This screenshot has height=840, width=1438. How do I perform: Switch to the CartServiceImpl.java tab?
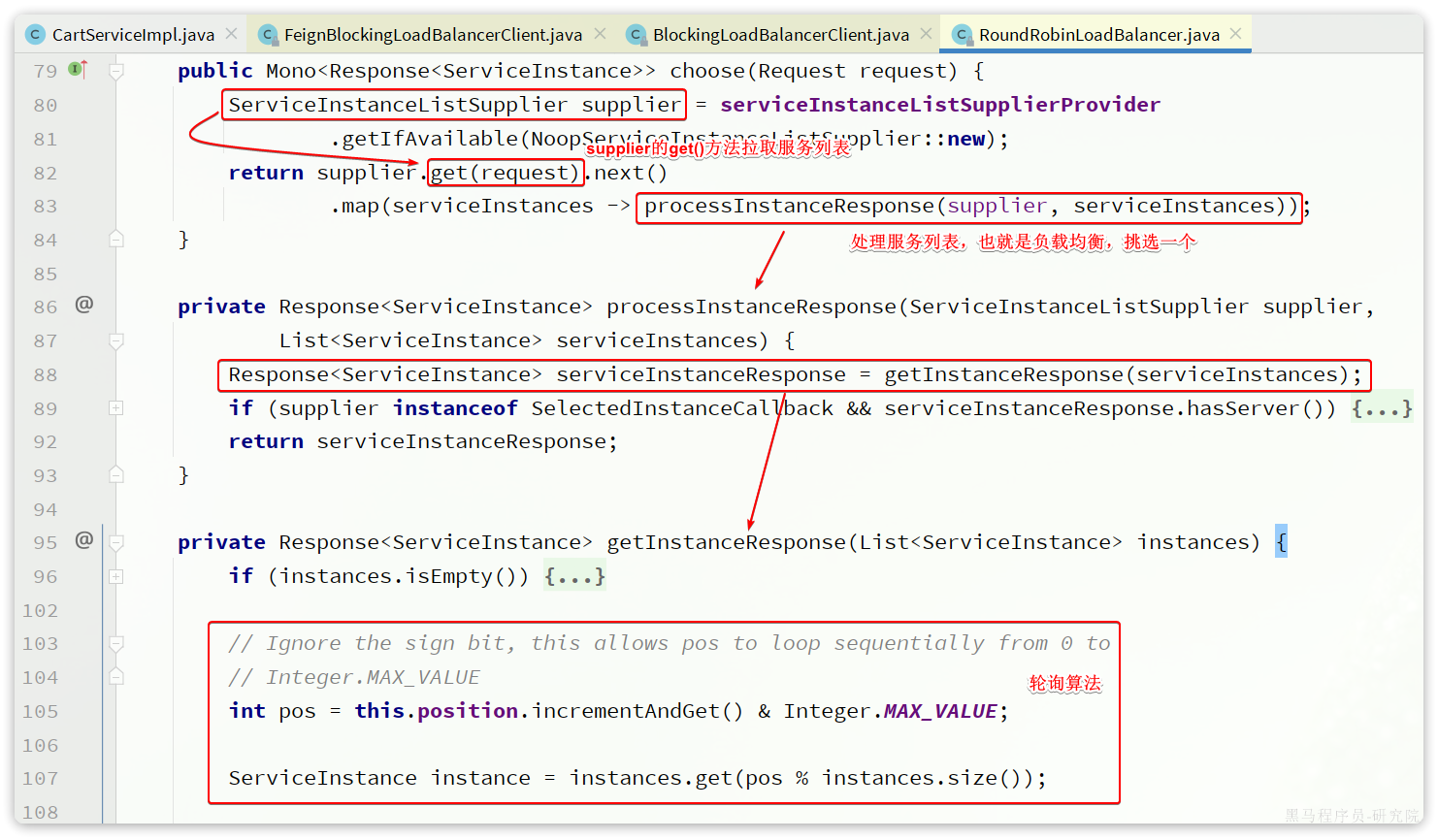(133, 35)
